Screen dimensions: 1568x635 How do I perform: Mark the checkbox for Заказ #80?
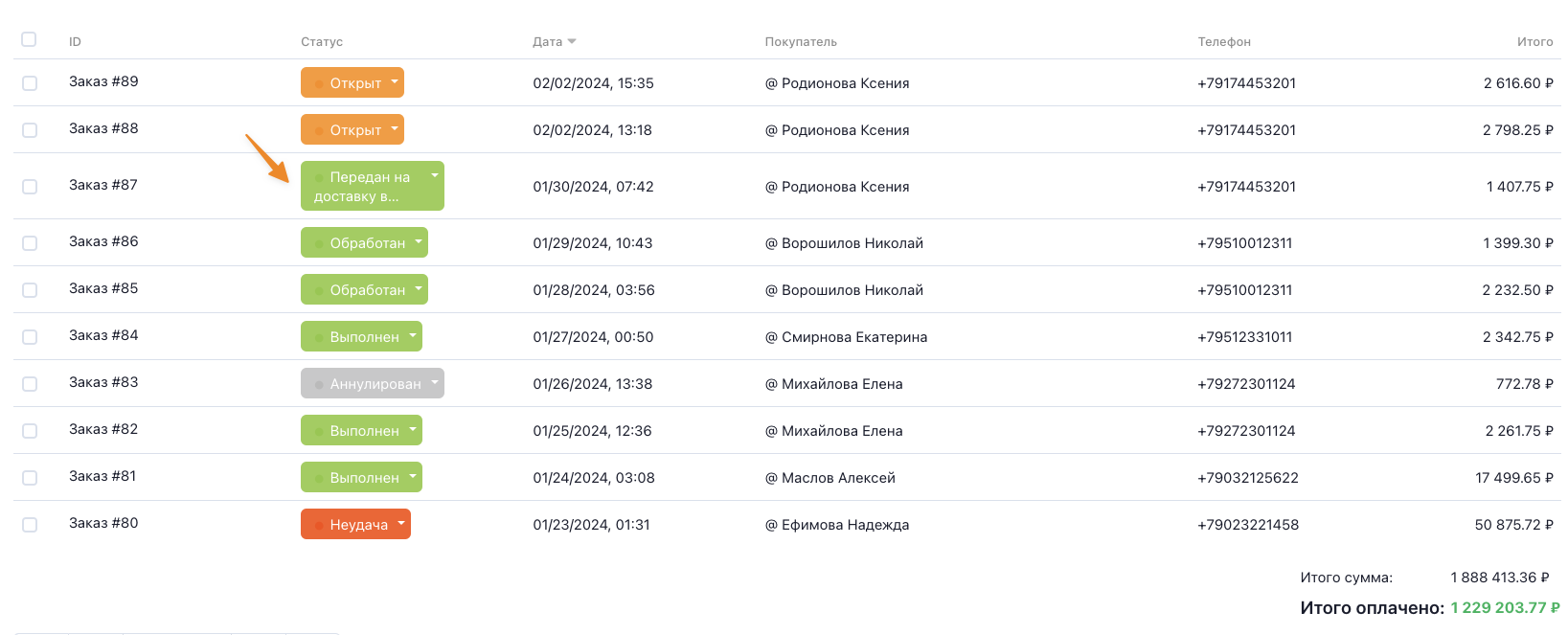point(30,525)
